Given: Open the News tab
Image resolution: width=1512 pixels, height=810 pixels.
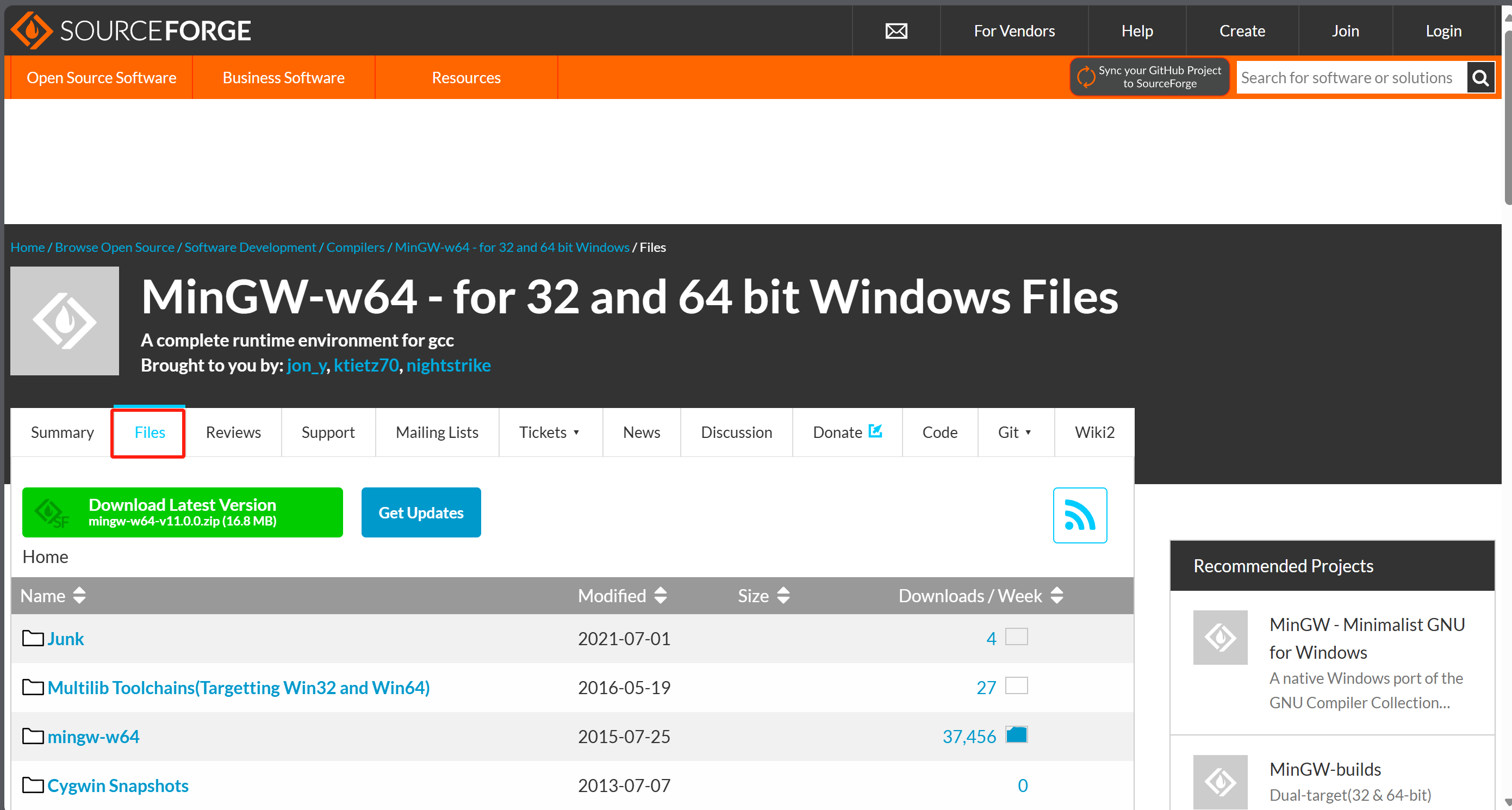Looking at the screenshot, I should pyautogui.click(x=642, y=432).
